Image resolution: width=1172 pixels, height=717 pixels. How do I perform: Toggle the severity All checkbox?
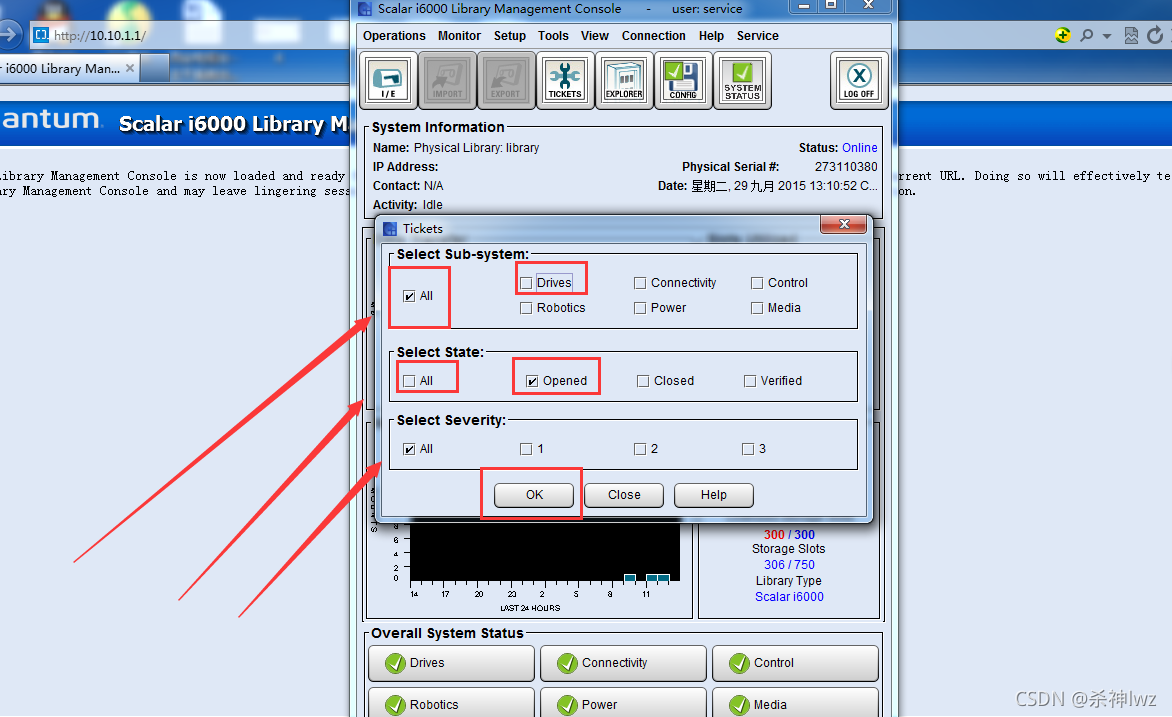409,449
